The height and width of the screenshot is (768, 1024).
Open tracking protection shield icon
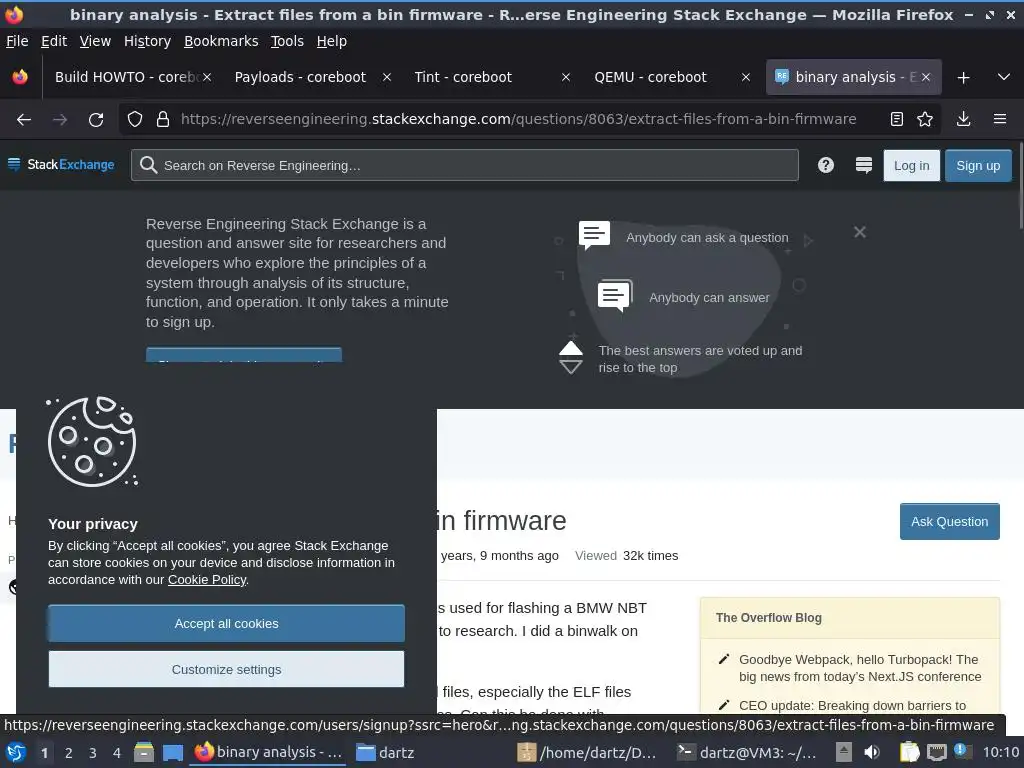(x=135, y=120)
